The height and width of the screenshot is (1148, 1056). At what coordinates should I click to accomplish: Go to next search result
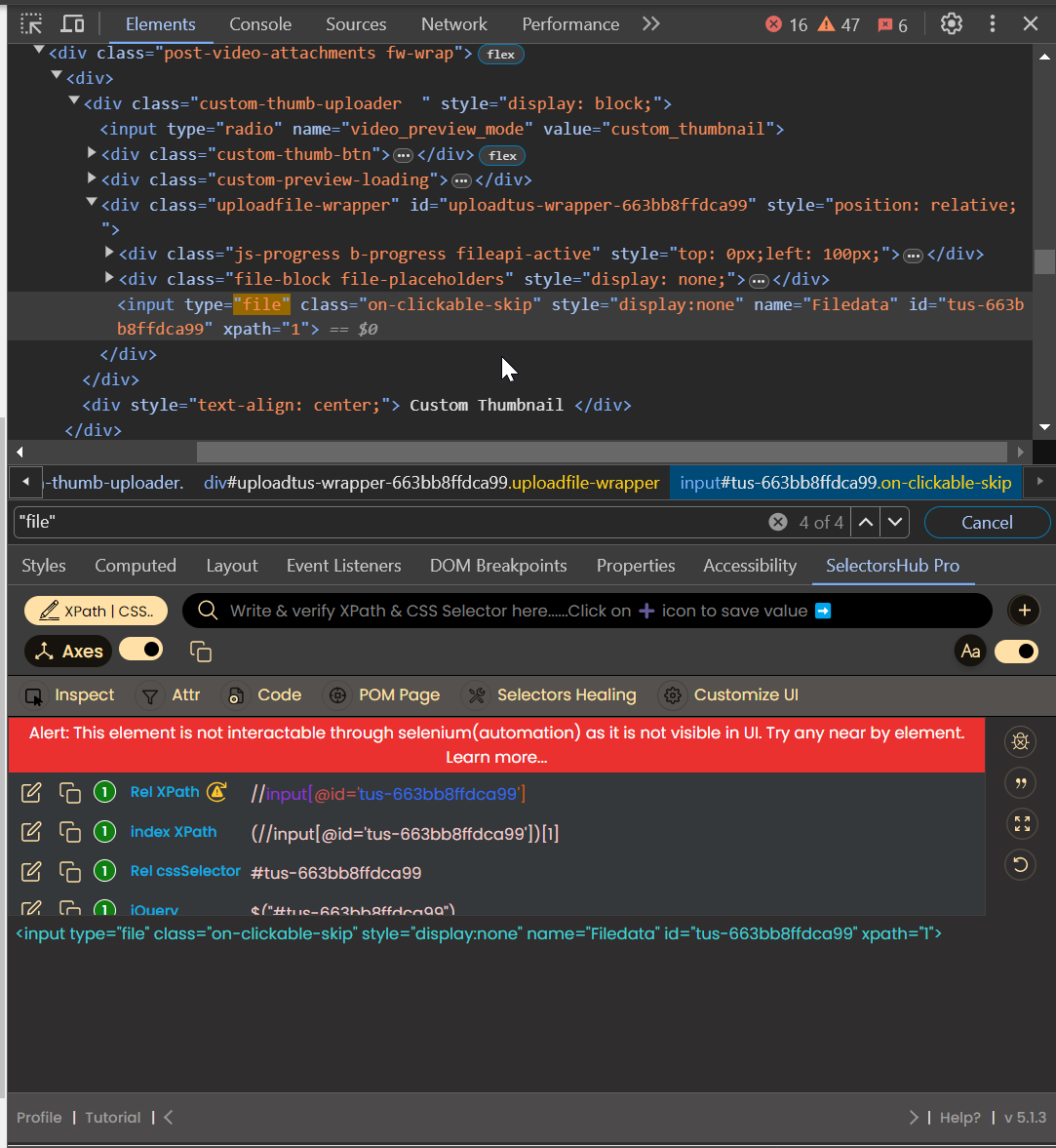[895, 522]
